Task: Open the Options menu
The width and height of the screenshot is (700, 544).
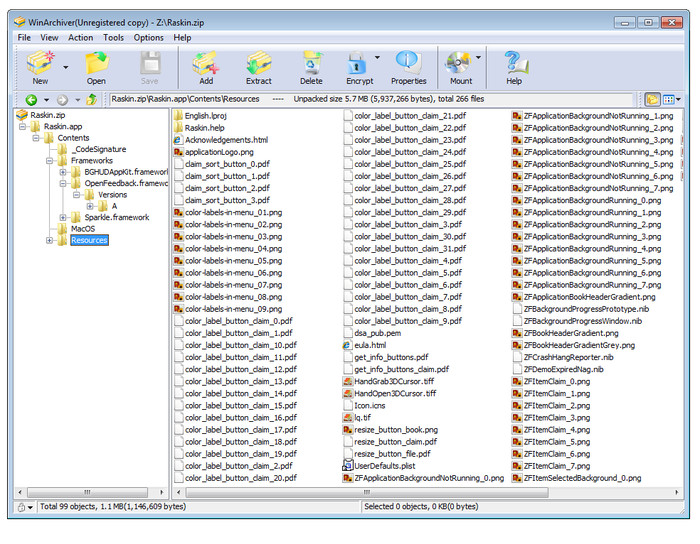Action: point(149,37)
